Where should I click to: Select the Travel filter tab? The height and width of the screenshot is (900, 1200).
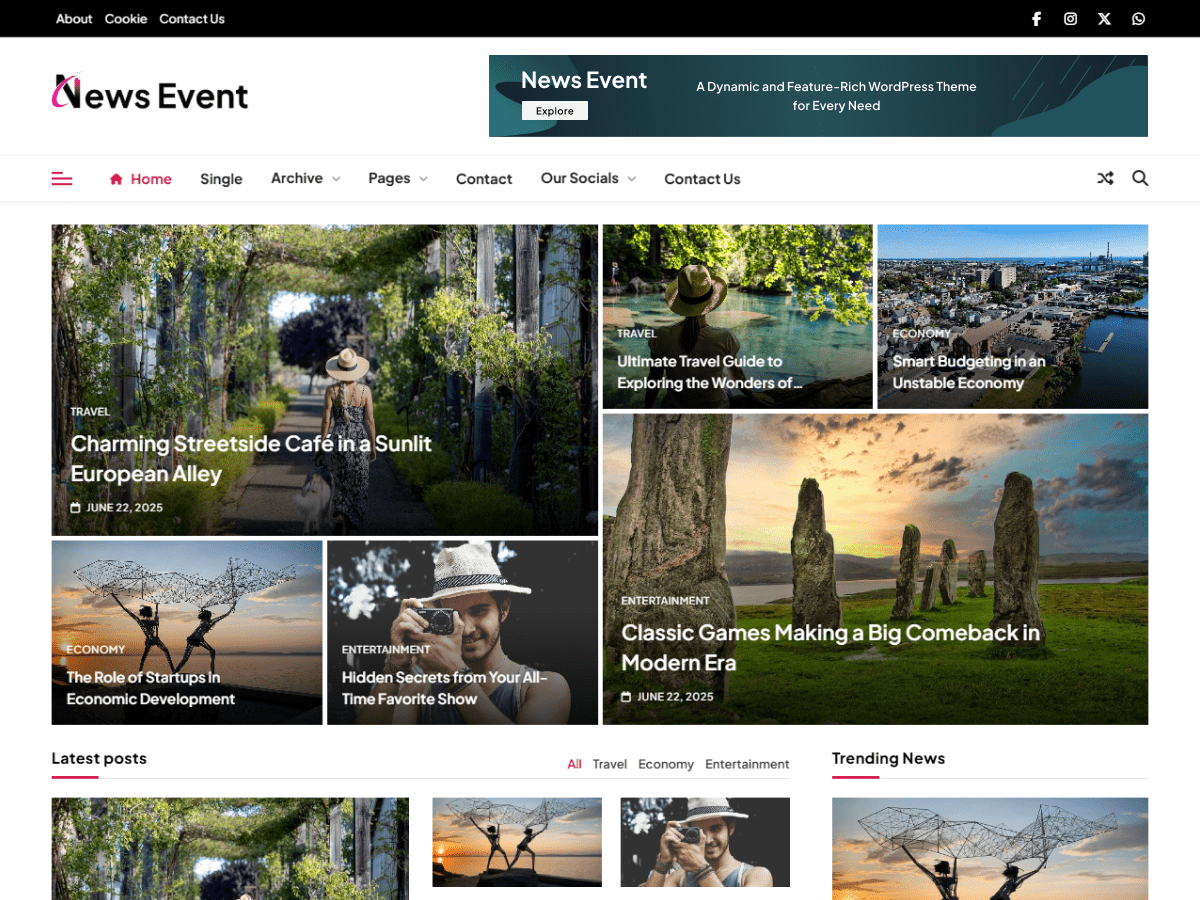(x=609, y=764)
